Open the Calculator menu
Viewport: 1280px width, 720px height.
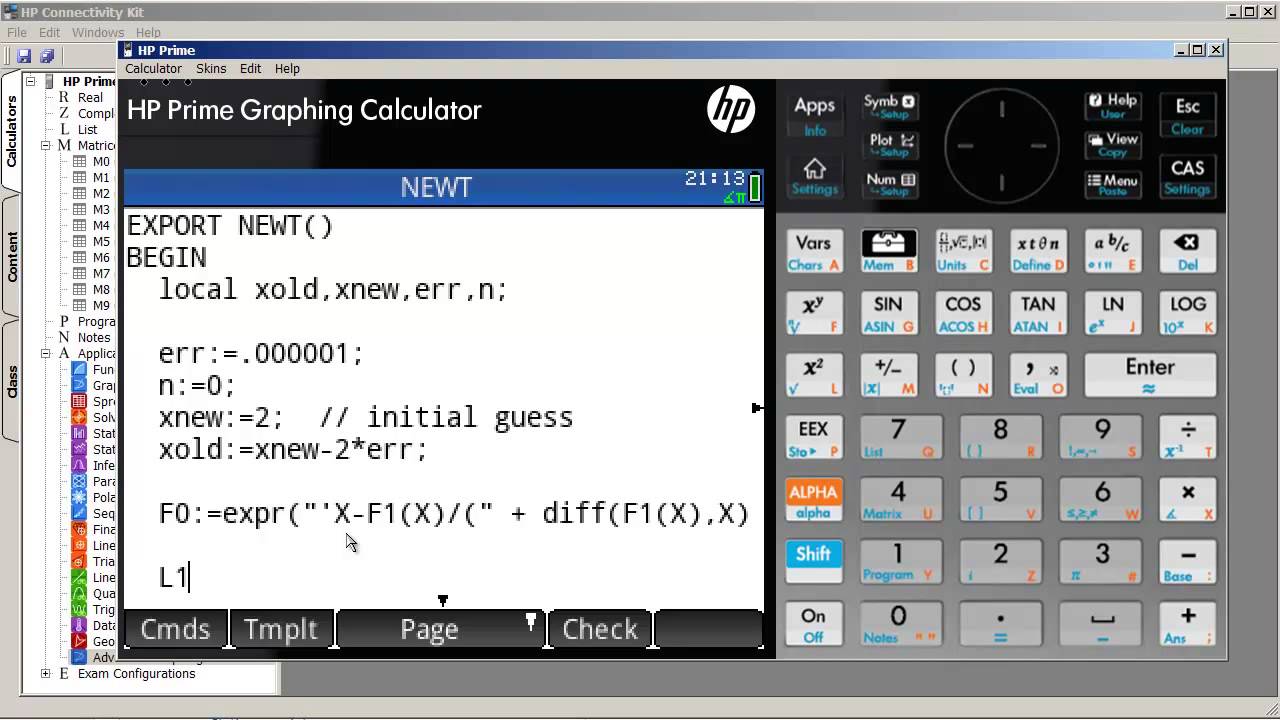pos(153,68)
